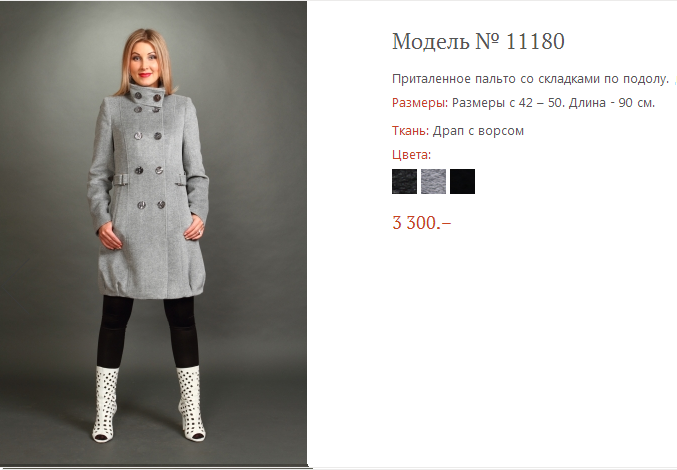This screenshot has width=677, height=470.
Task: Click the model's left white perforated boot
Action: point(190,404)
